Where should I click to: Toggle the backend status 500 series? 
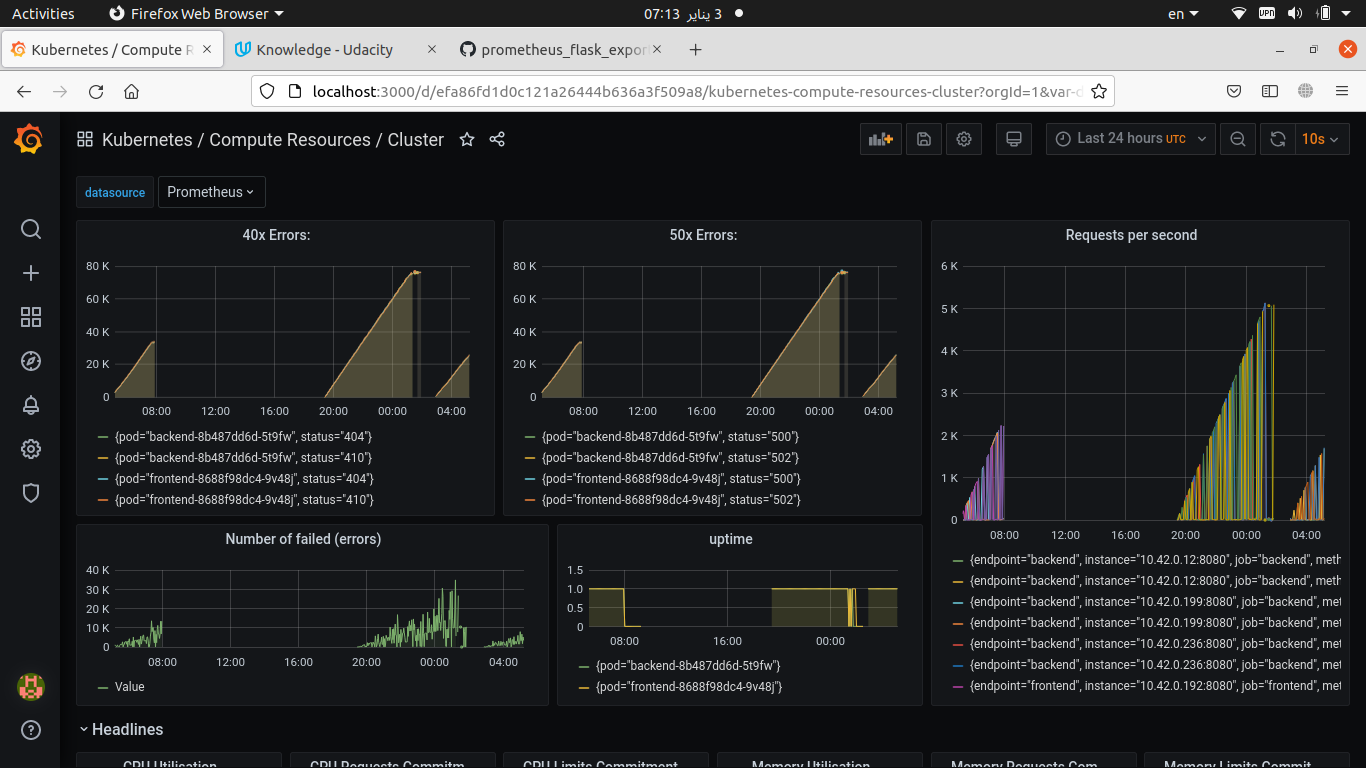(671, 436)
